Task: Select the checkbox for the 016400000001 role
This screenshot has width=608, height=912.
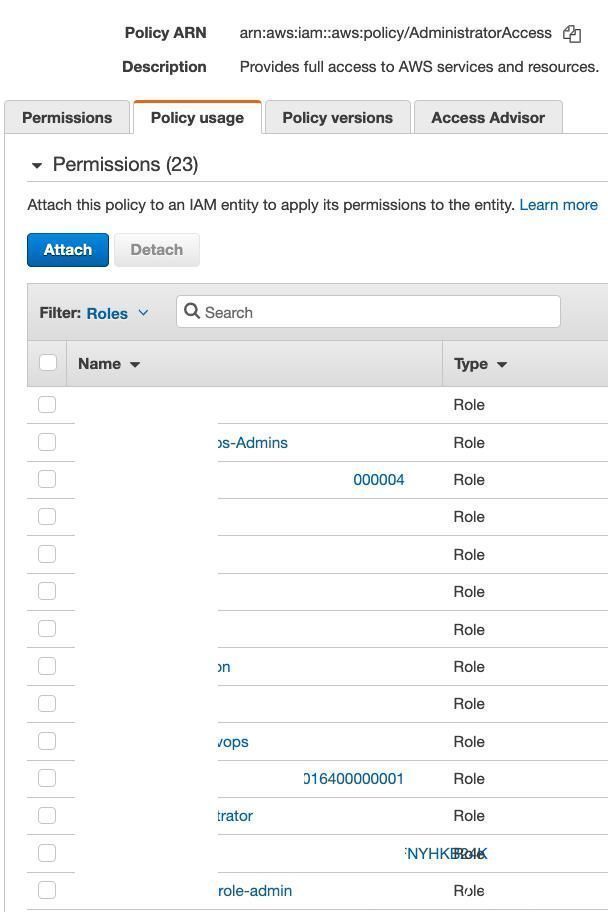Action: point(47,778)
